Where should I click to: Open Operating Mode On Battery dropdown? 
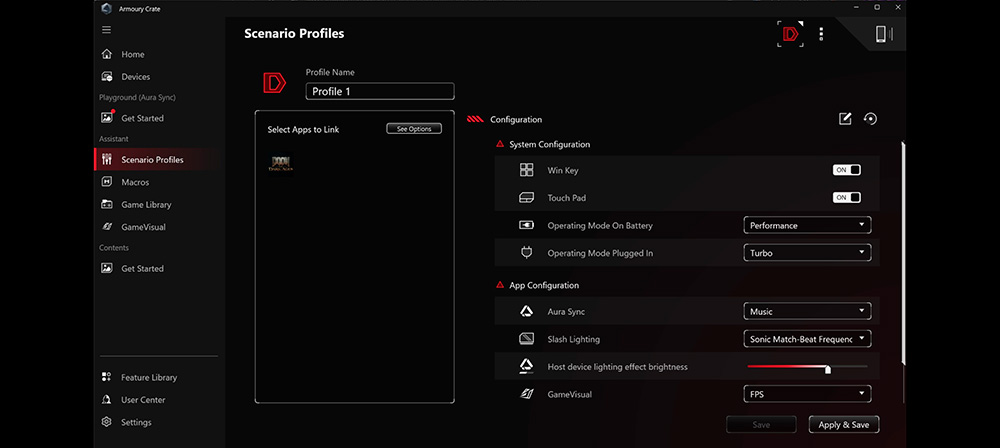807,225
